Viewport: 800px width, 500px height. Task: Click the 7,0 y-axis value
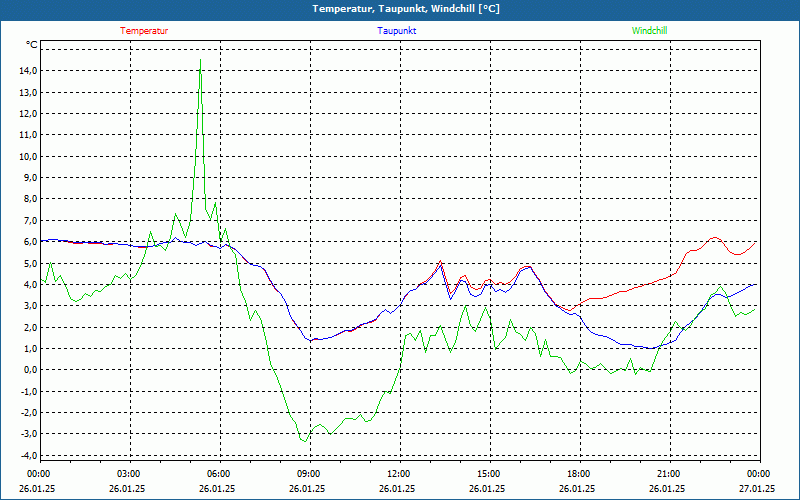tap(30, 220)
